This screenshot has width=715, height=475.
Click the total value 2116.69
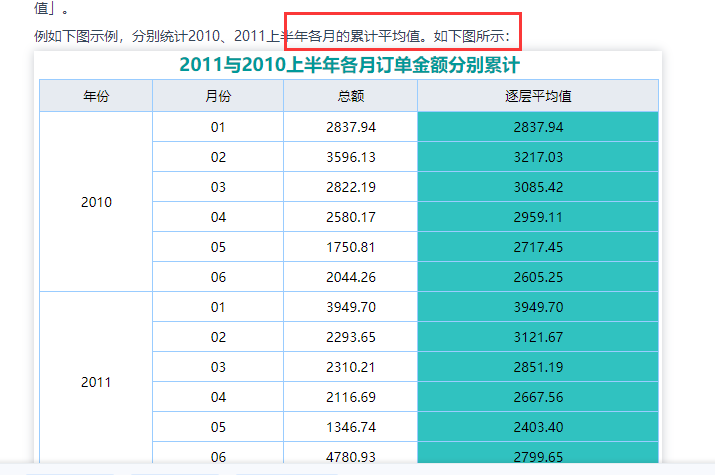[x=351, y=397]
